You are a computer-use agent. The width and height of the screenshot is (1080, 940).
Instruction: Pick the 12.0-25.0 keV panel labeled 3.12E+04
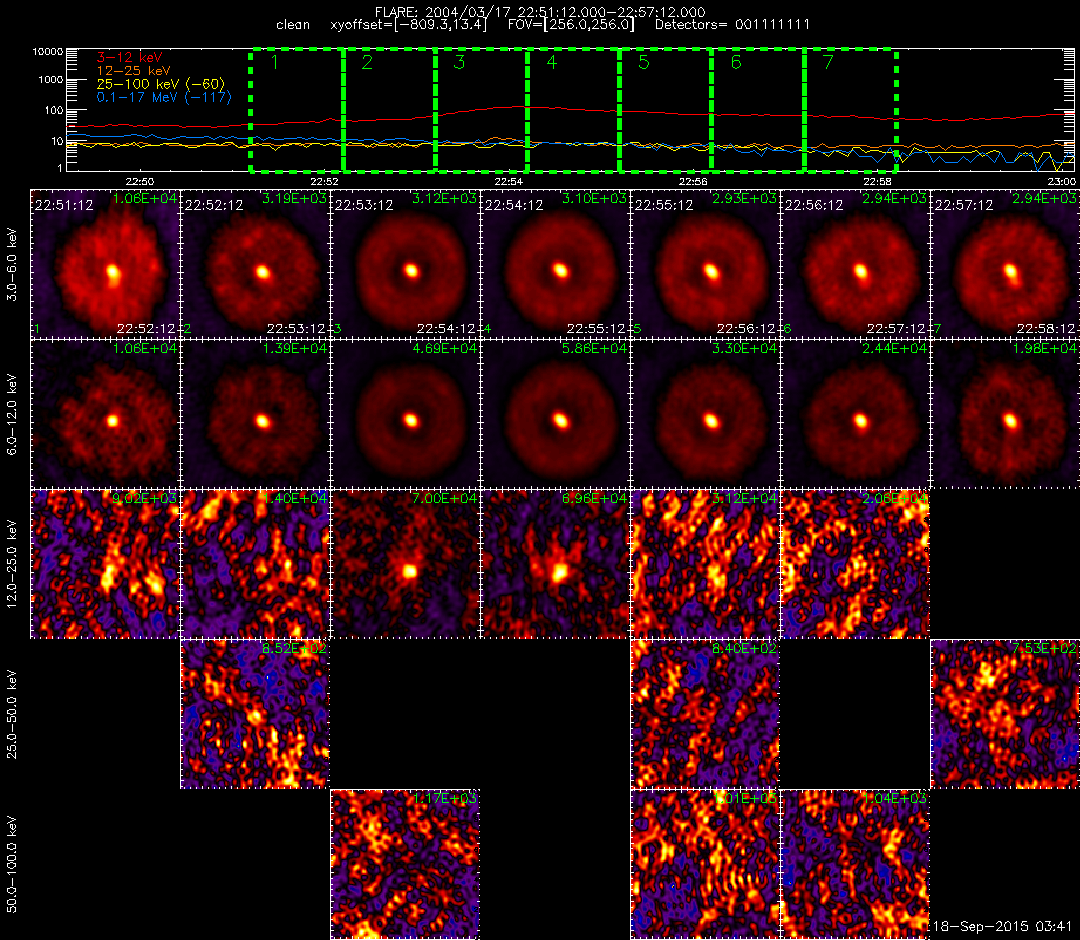pos(705,565)
